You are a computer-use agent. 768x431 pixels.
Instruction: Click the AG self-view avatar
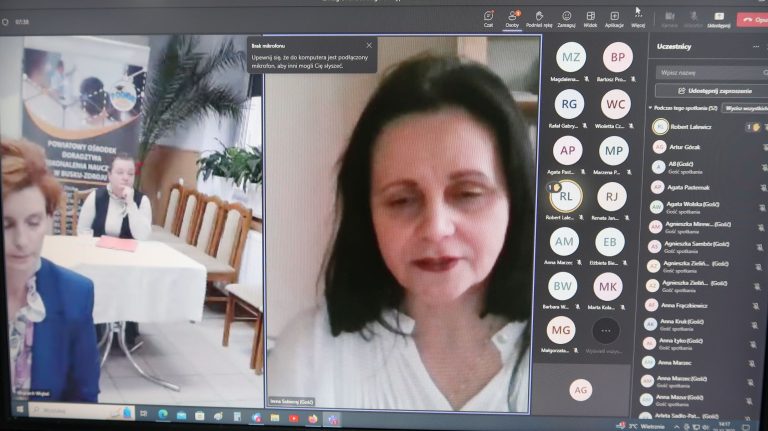[580, 390]
